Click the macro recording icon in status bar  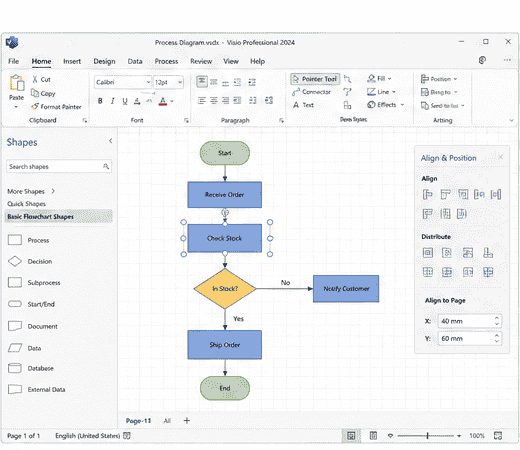(127, 436)
